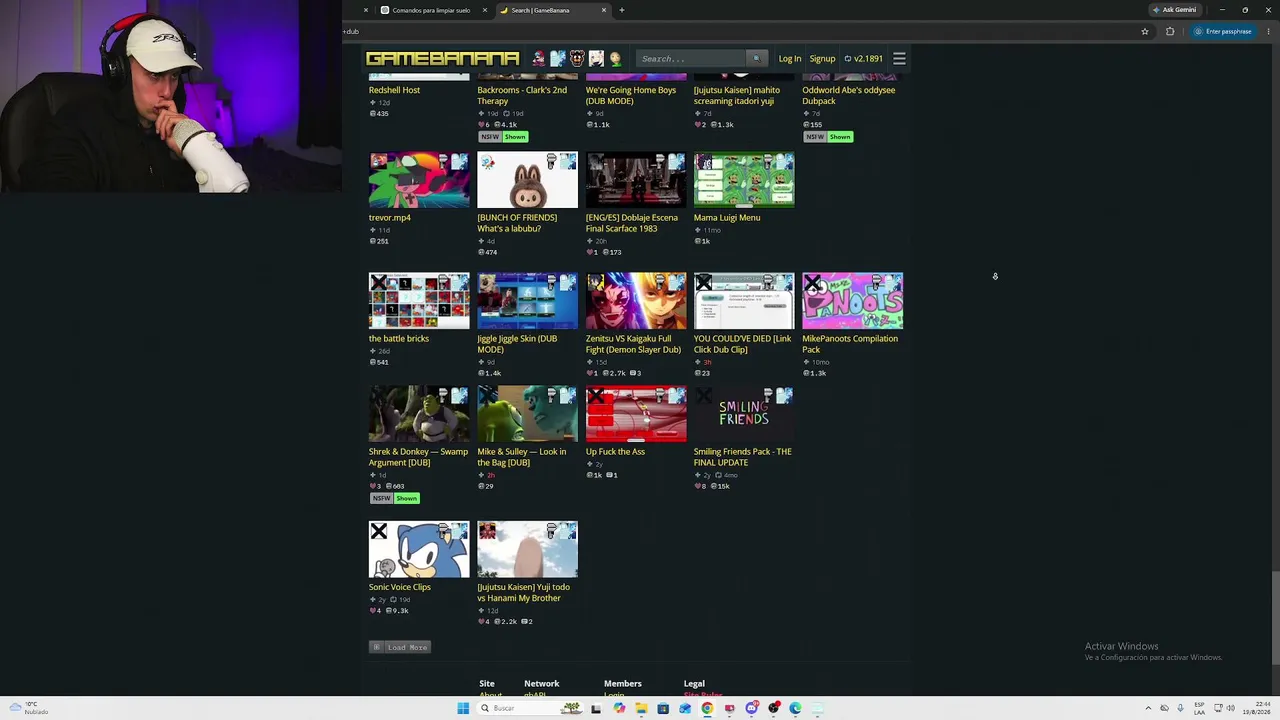Open the Chrome three-dot menu
The image size is (1280, 720).
click(x=1269, y=31)
